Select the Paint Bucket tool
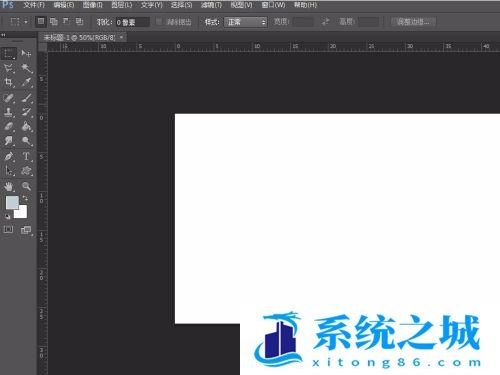This screenshot has height=375, width=500. (x=26, y=126)
